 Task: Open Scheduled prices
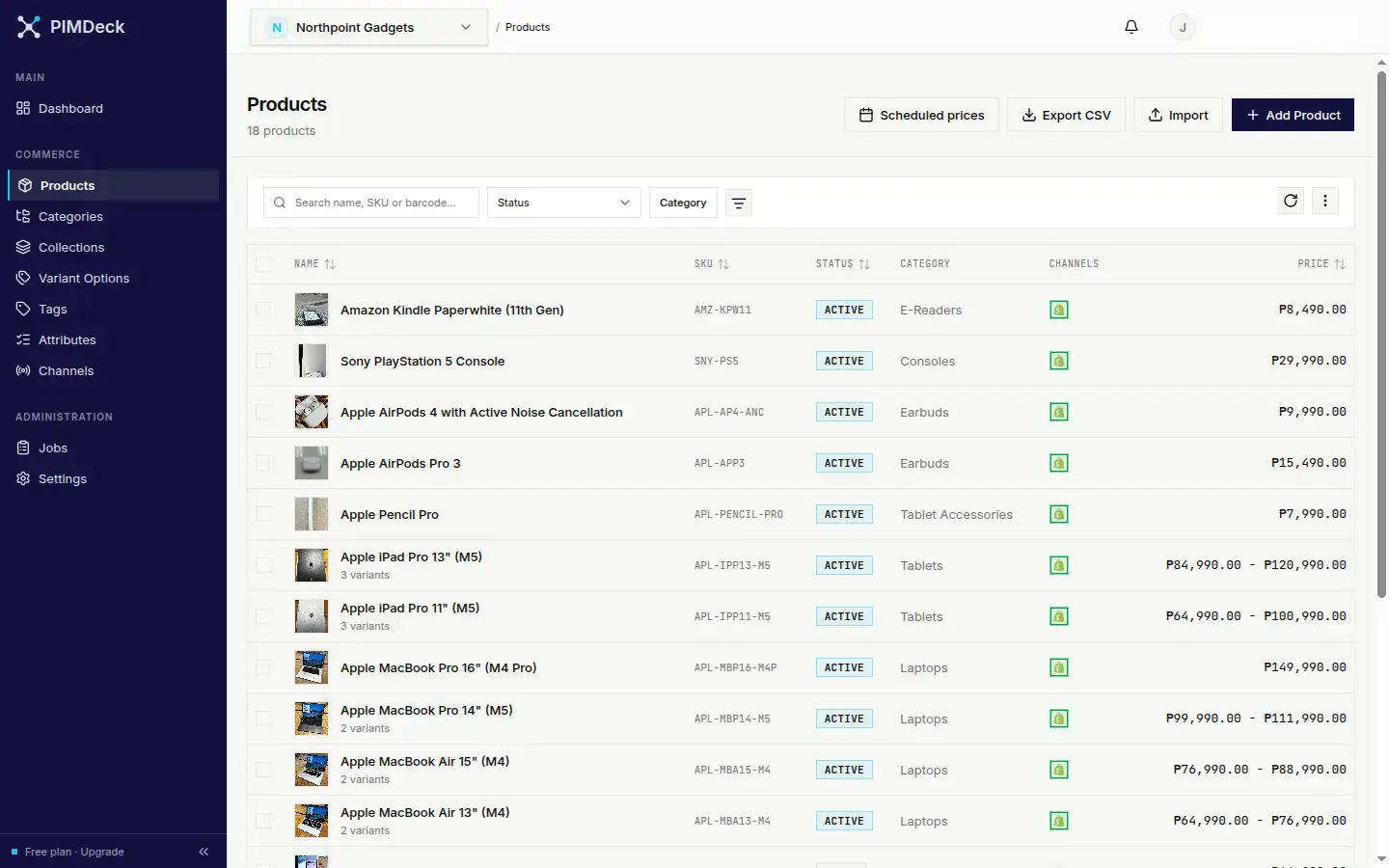921,115
